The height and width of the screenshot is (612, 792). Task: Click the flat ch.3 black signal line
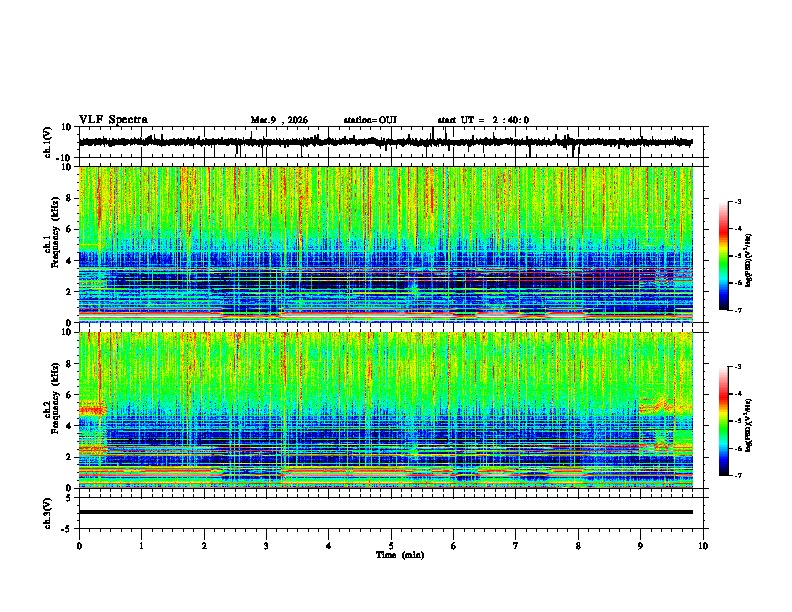click(x=385, y=512)
